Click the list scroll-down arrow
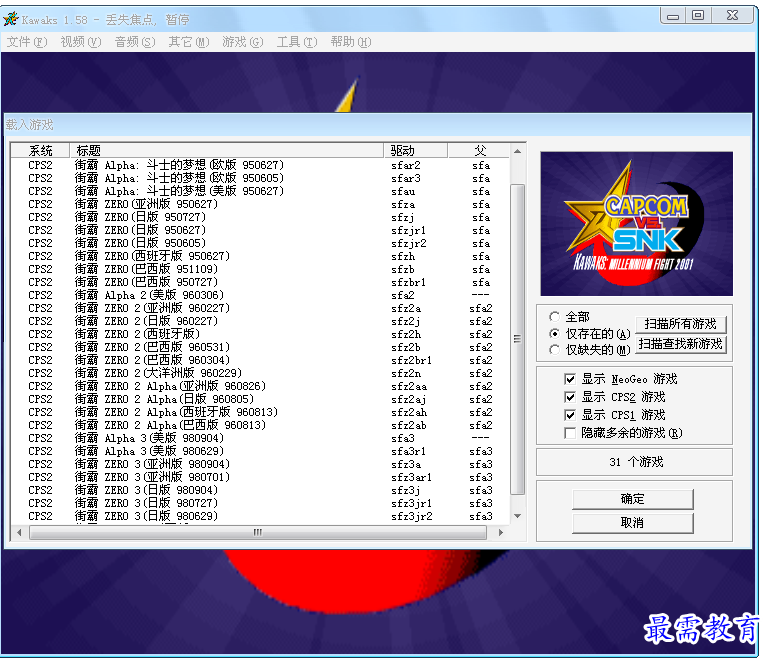 click(518, 516)
